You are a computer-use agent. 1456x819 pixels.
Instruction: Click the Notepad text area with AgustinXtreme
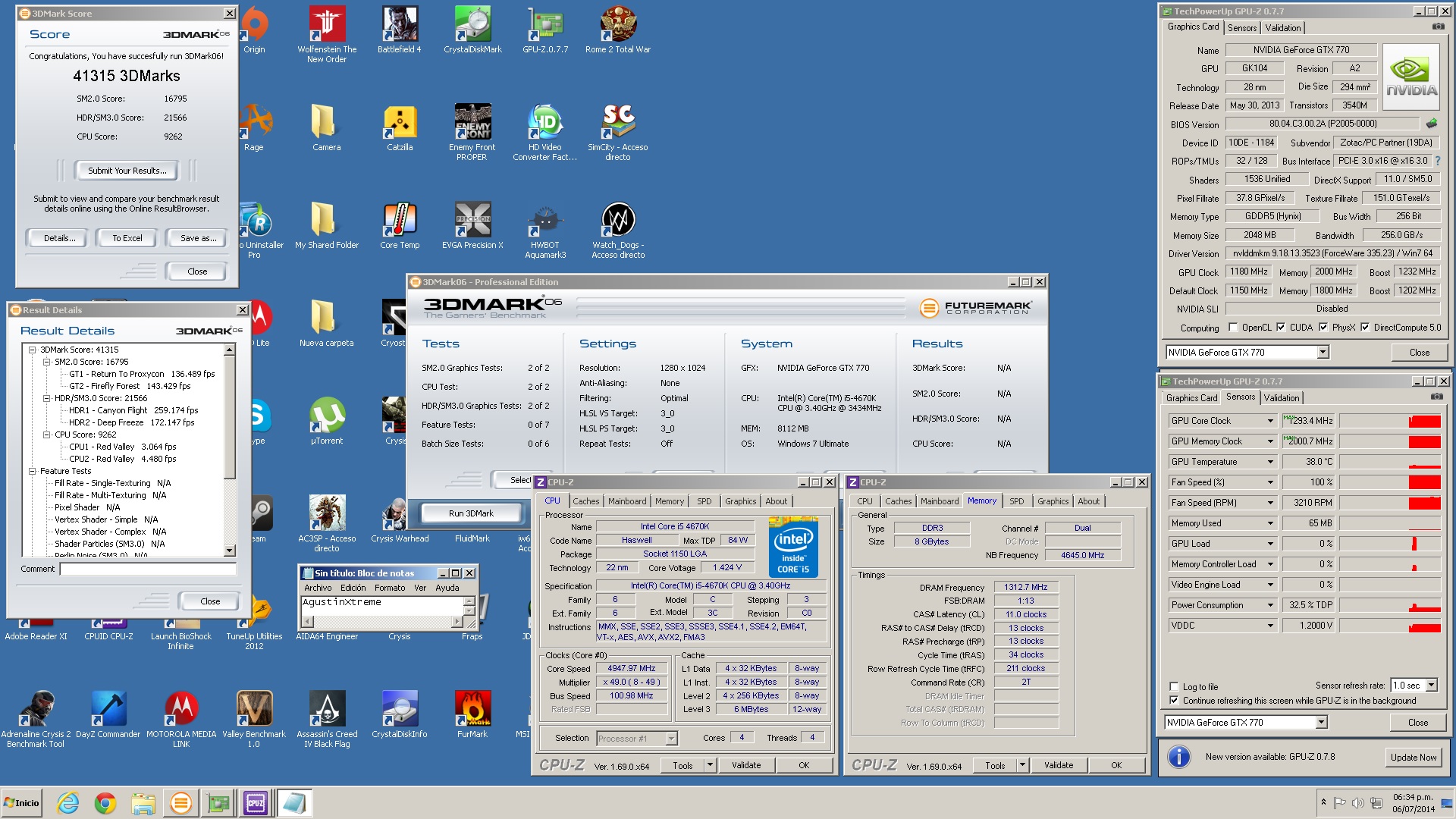click(x=382, y=605)
